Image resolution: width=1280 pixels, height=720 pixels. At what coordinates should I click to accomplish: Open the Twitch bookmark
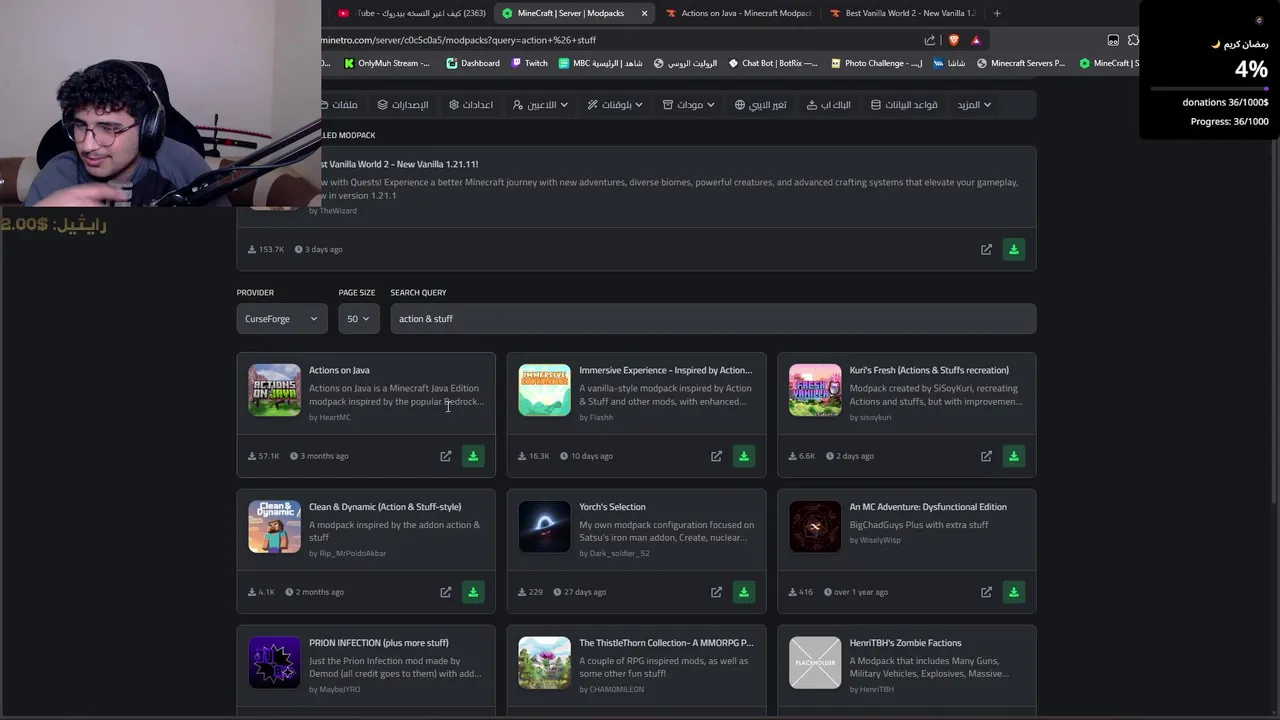(x=529, y=63)
